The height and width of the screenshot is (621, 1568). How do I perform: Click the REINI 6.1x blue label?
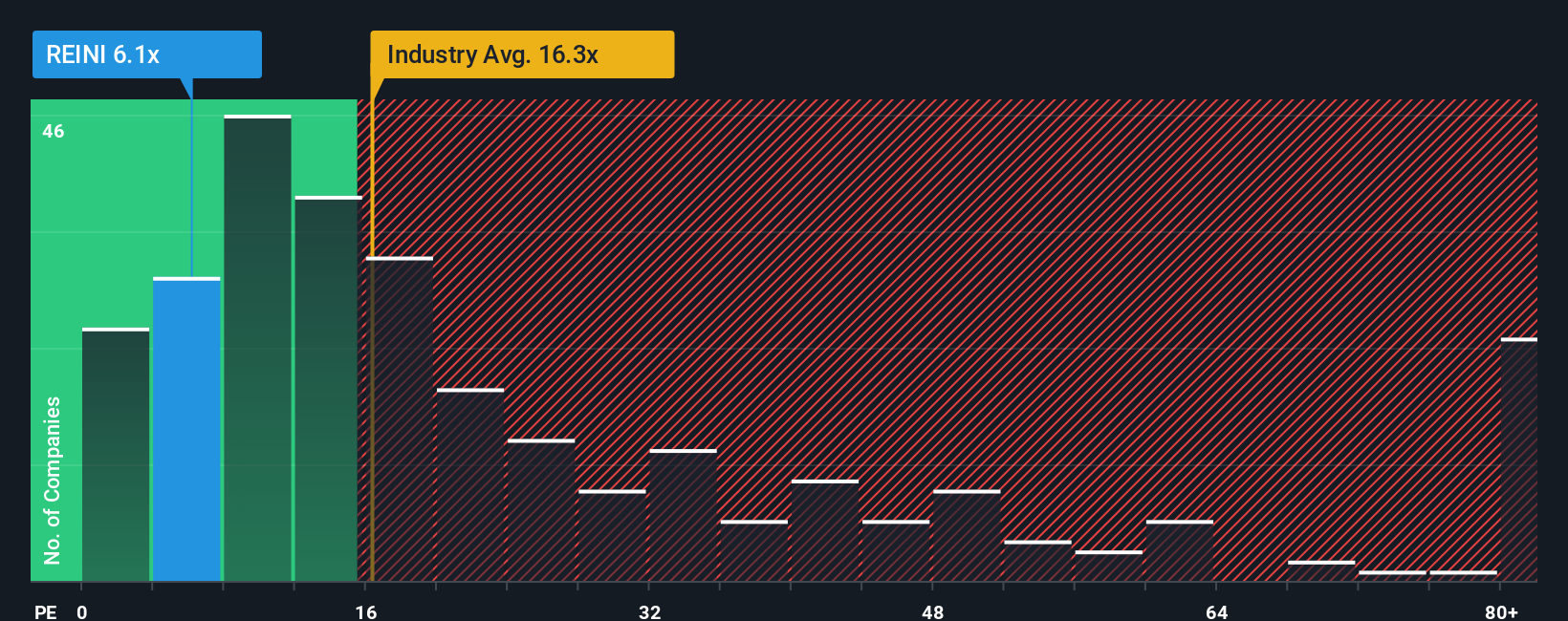146,54
